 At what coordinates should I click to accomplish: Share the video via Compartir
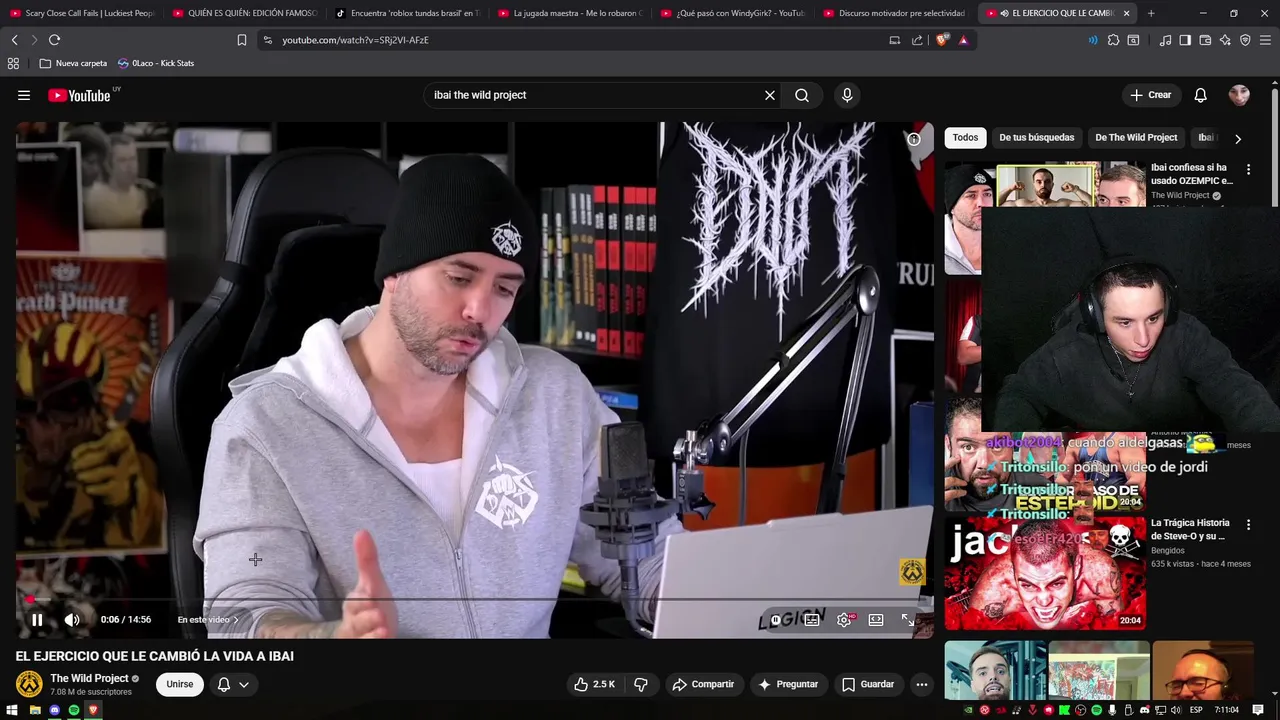tap(703, 684)
